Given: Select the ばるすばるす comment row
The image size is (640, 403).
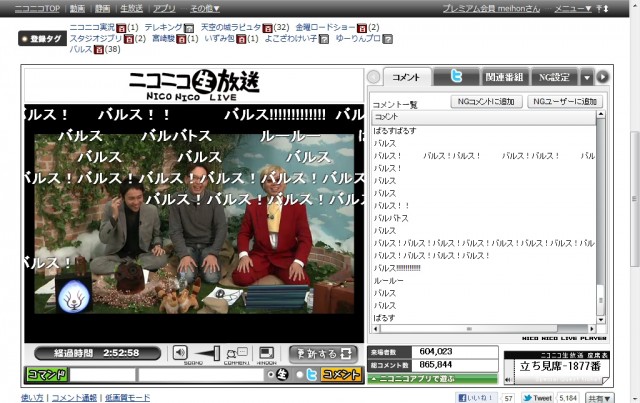Looking at the screenshot, I should [484, 131].
